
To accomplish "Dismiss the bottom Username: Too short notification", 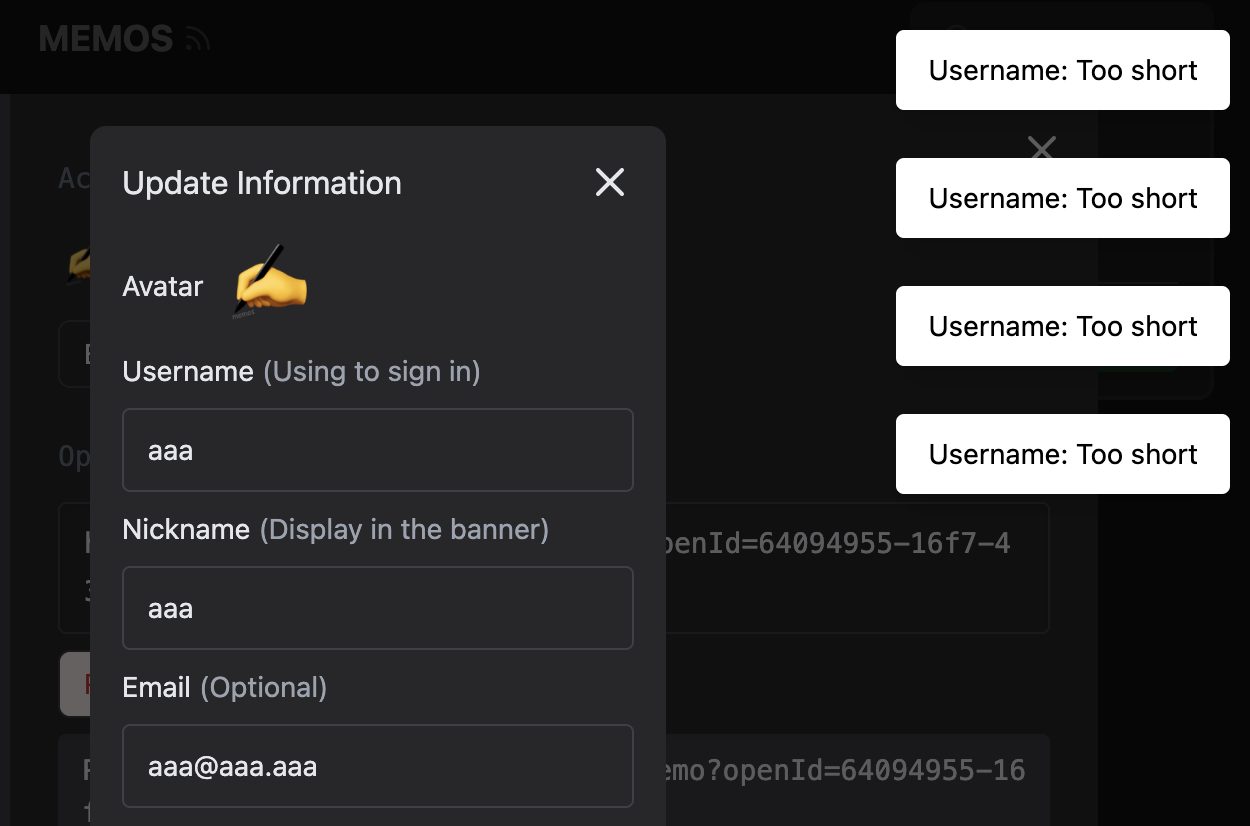I will tap(1062, 454).
